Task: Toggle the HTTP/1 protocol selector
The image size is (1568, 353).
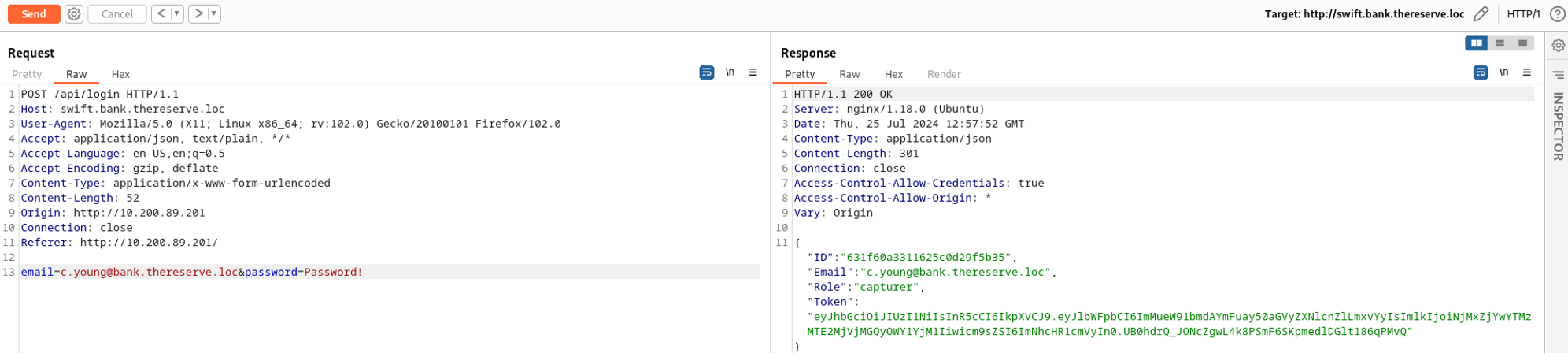Action: (x=1523, y=13)
